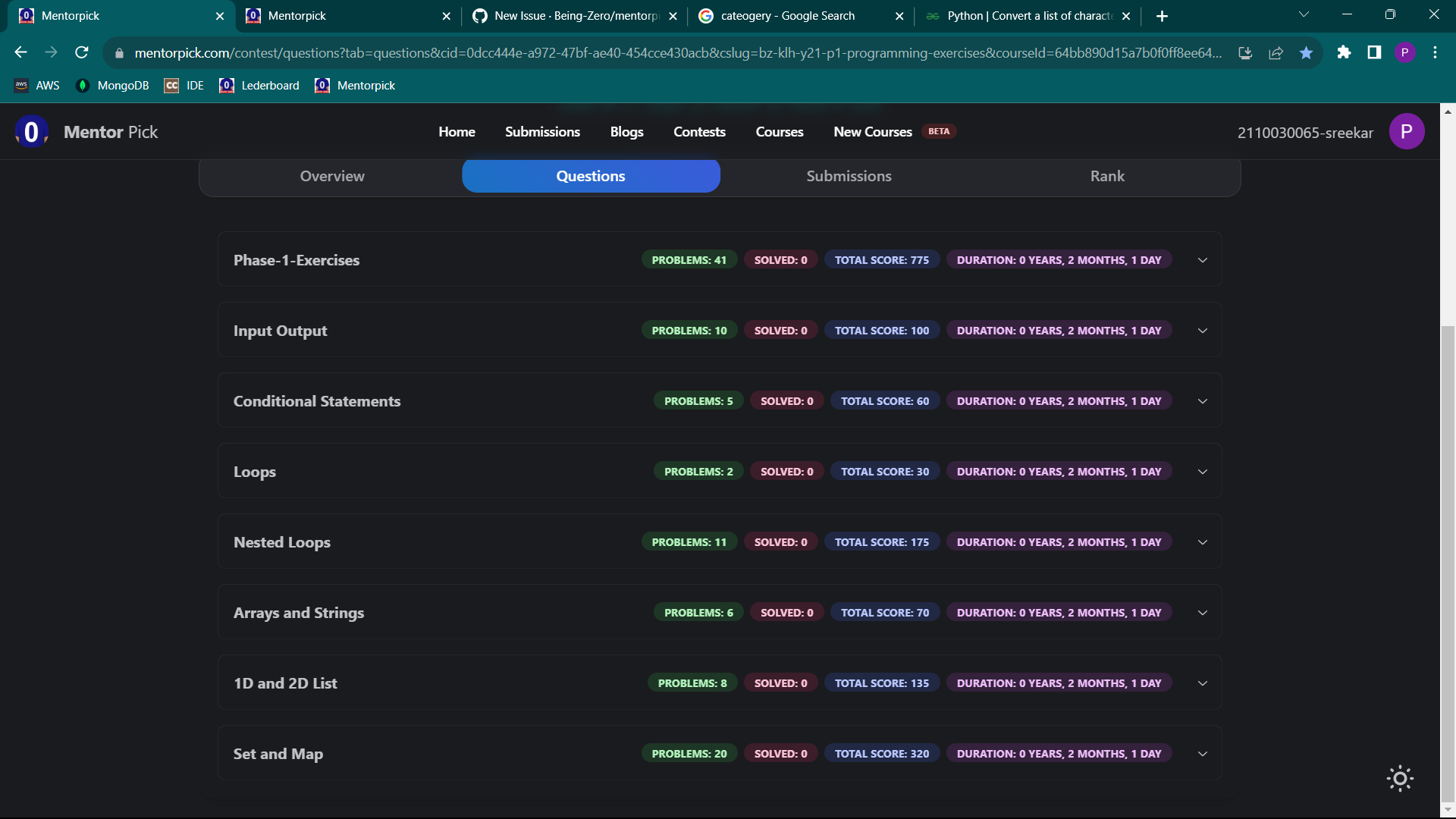Image resolution: width=1456 pixels, height=819 pixels.
Task: Open the share menu in address bar
Action: click(x=1276, y=52)
